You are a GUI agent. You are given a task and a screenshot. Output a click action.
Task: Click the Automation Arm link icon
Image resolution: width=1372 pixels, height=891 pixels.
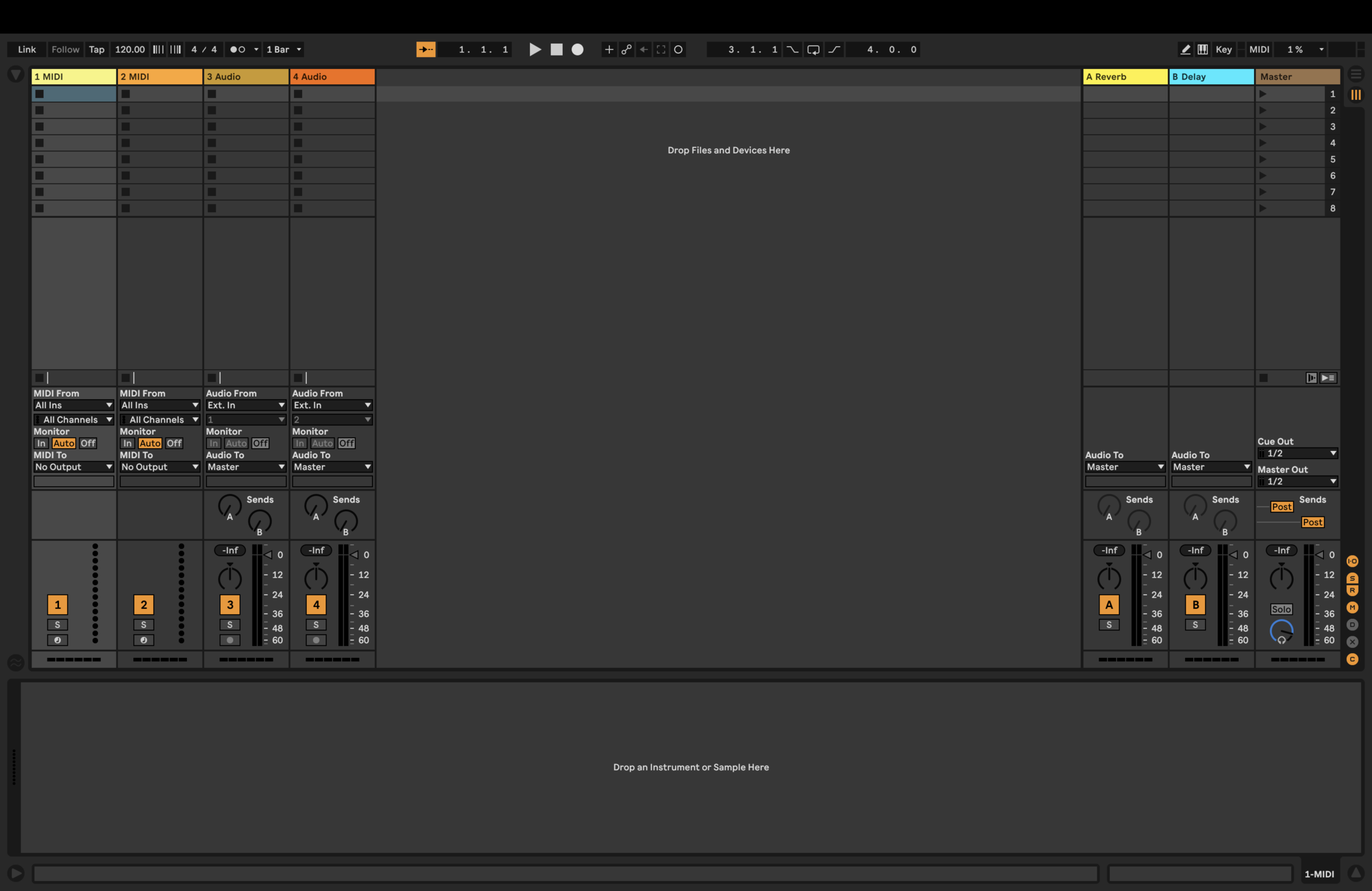click(626, 50)
